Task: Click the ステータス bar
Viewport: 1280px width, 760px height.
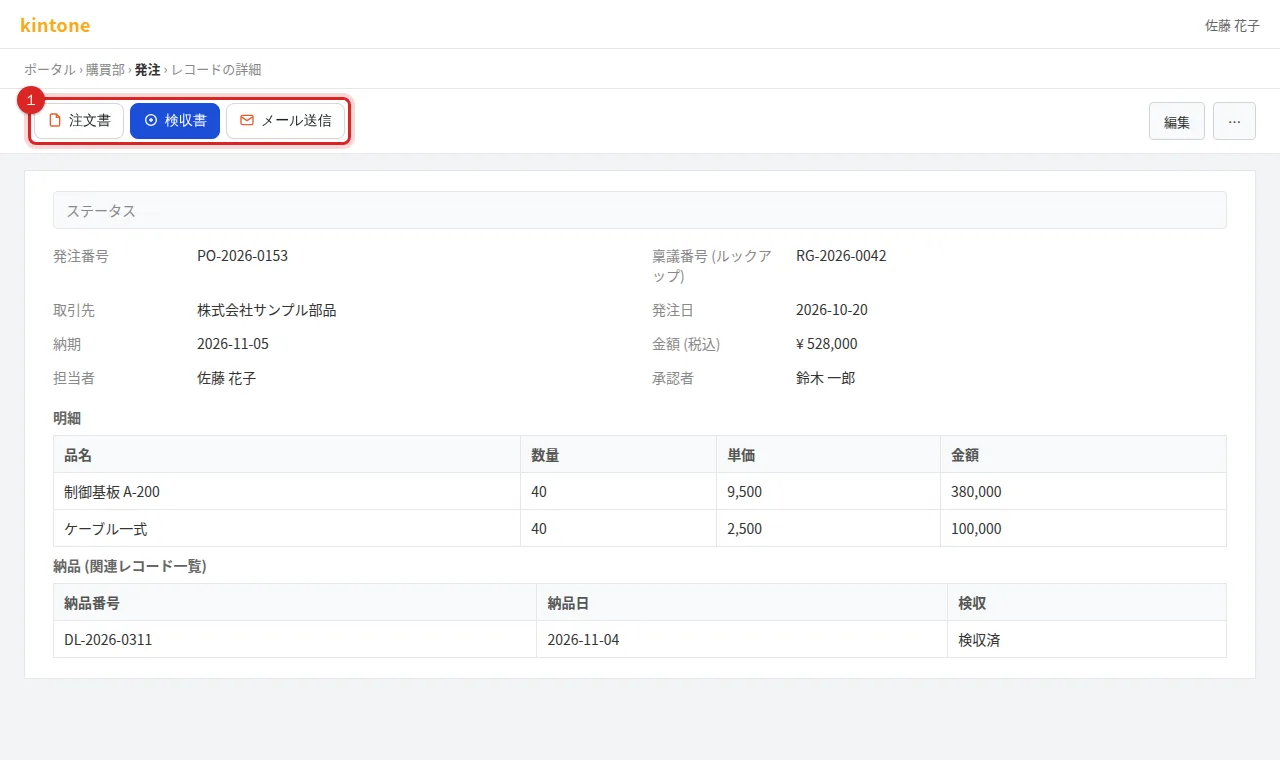Action: [x=640, y=210]
